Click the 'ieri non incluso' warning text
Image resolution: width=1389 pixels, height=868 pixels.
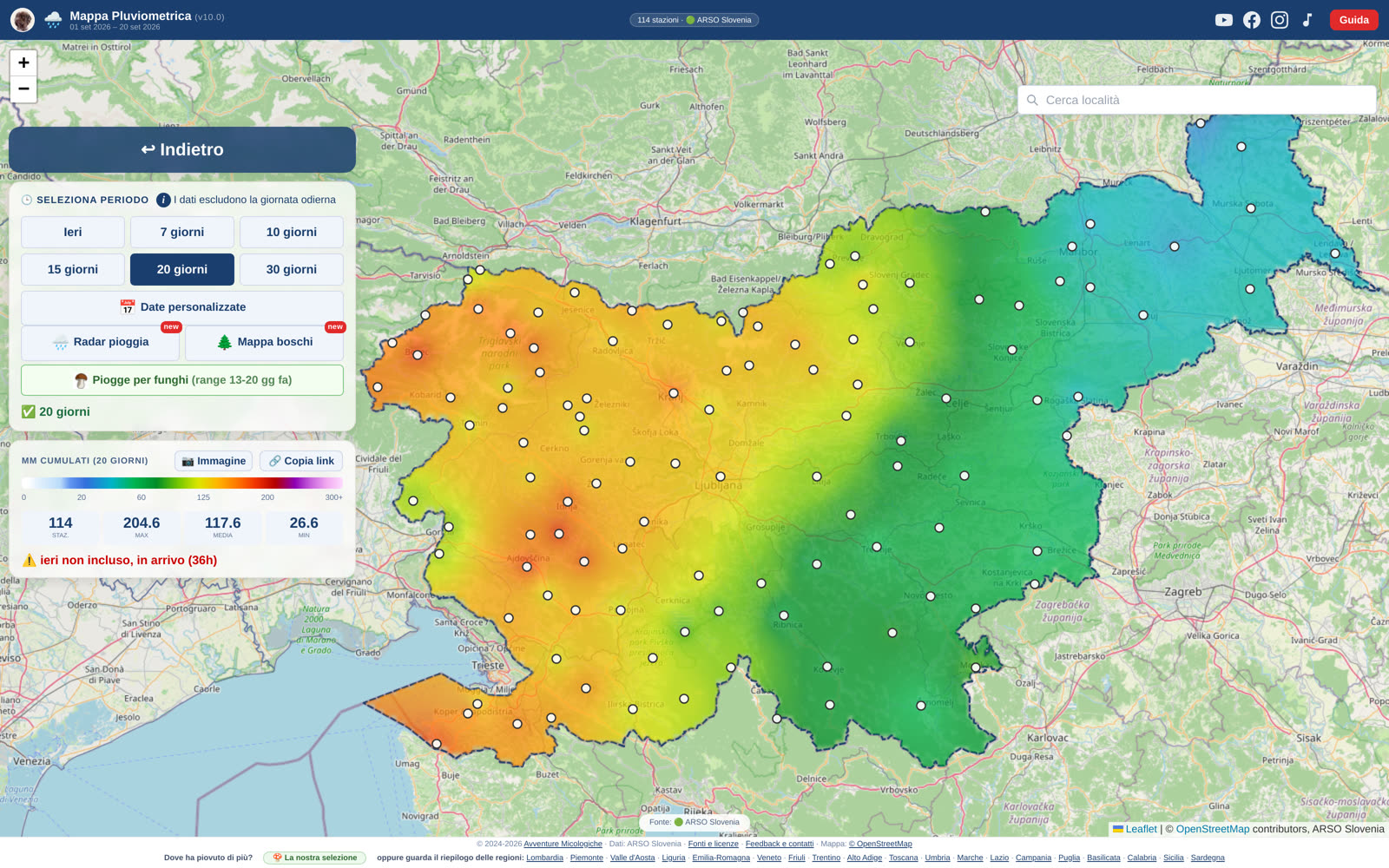tap(128, 560)
